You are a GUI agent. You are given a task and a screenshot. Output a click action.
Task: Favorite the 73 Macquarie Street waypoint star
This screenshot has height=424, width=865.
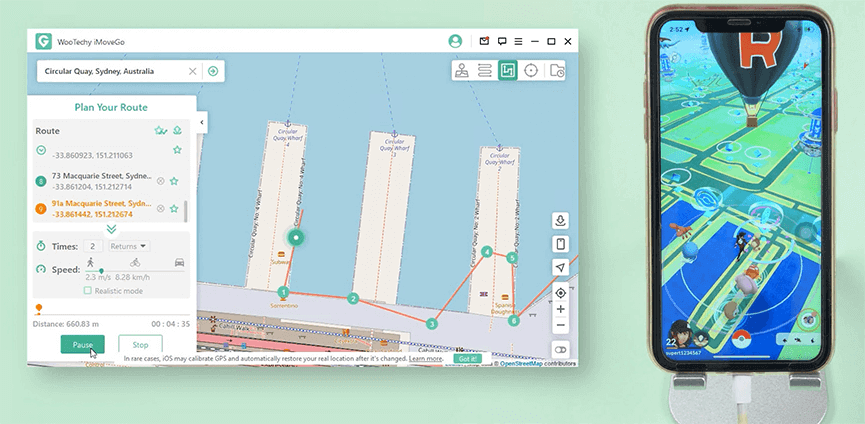(174, 181)
